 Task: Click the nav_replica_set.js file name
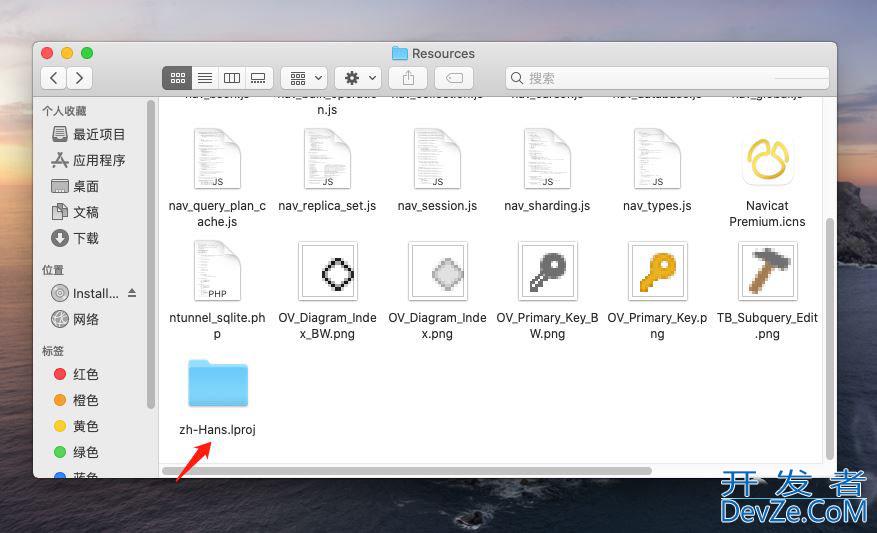click(x=327, y=206)
